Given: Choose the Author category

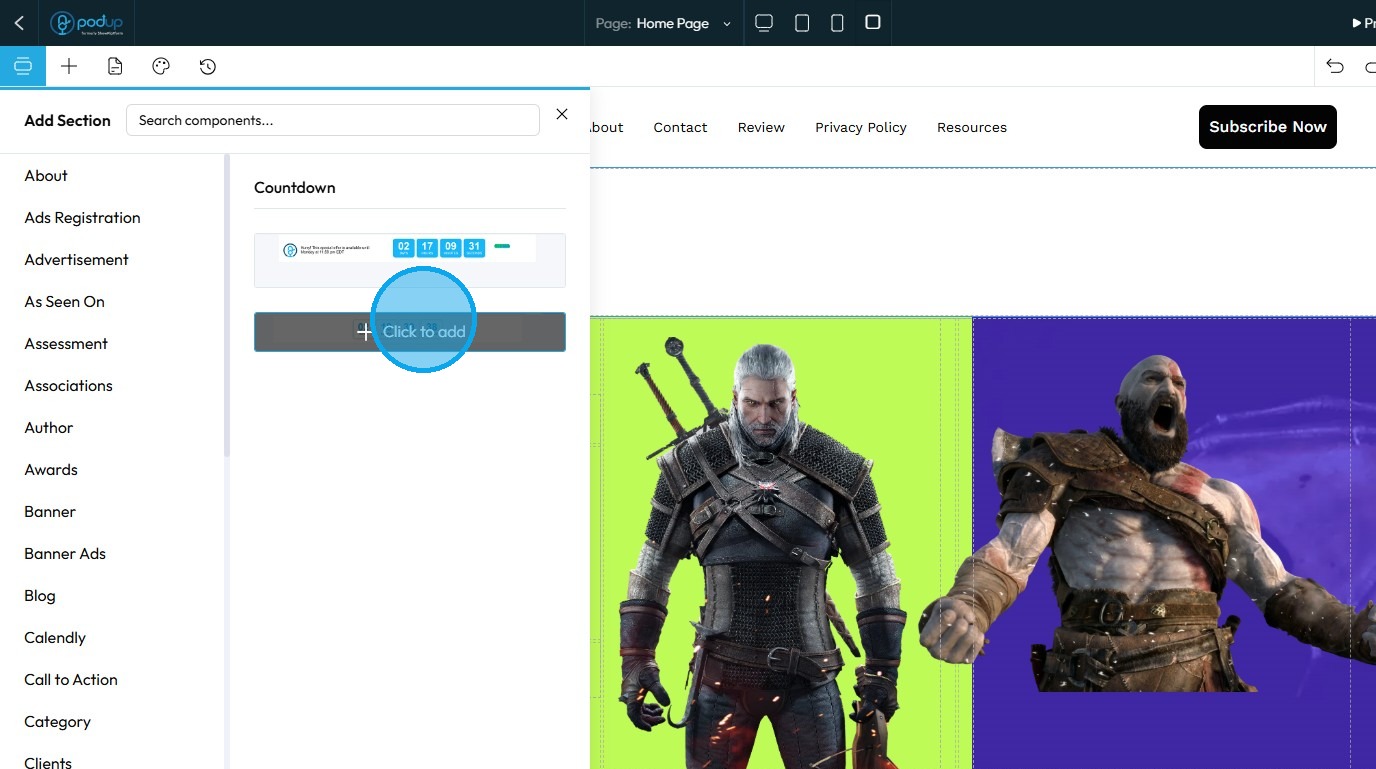Looking at the screenshot, I should point(49,427).
